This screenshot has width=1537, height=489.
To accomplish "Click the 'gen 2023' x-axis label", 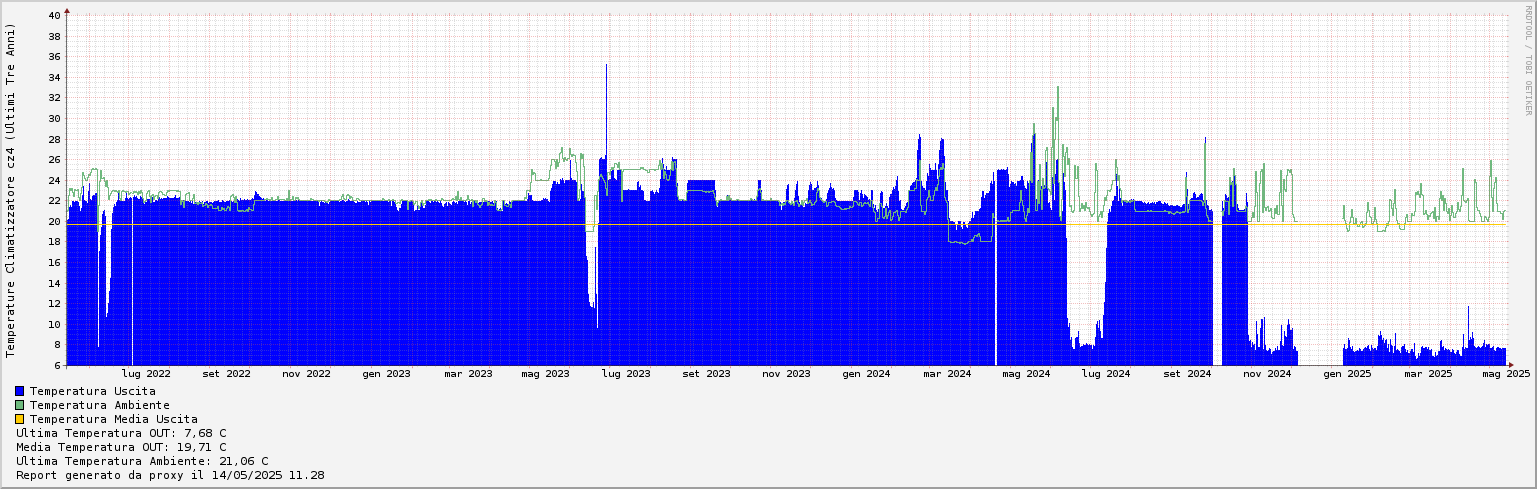I will [386, 374].
